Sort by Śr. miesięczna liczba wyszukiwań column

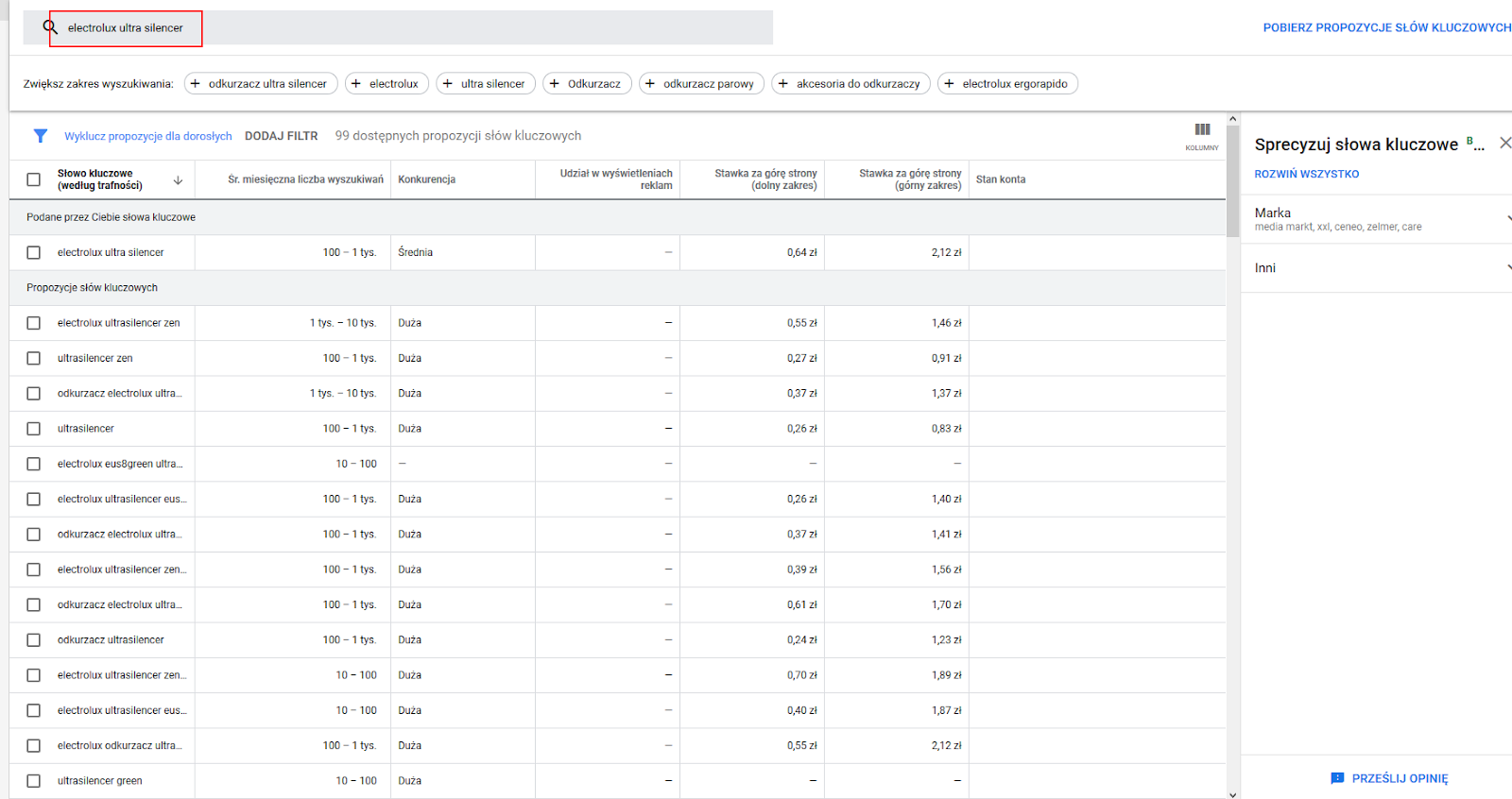tap(305, 179)
